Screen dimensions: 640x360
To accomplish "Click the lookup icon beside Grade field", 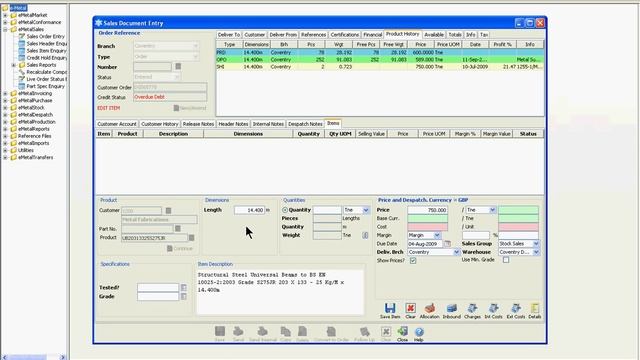I will point(184,296).
